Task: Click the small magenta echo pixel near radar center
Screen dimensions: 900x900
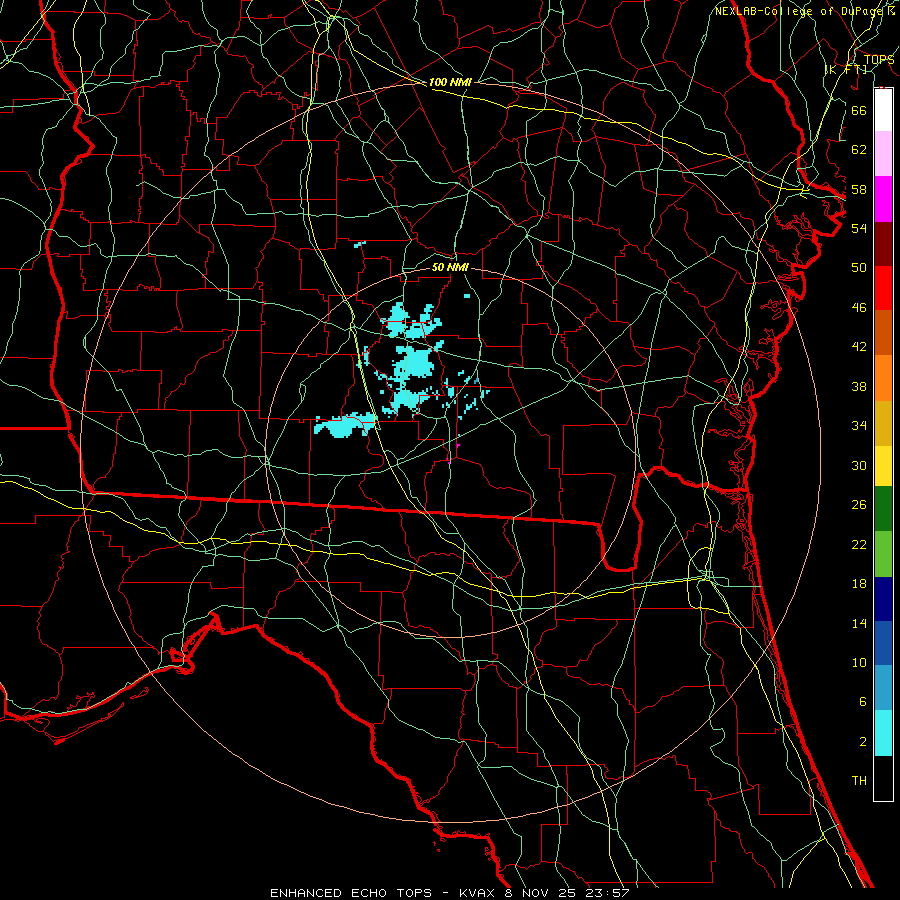Action: (x=458, y=445)
